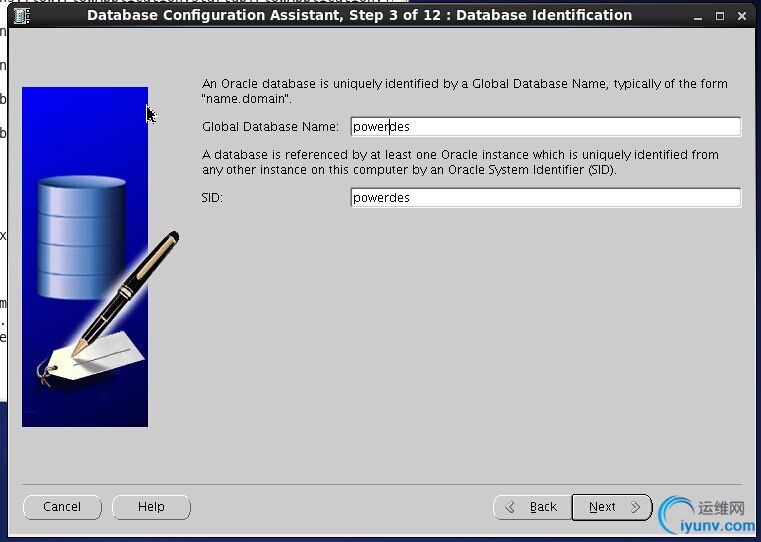Click the Global Database Name input field

click(546, 127)
